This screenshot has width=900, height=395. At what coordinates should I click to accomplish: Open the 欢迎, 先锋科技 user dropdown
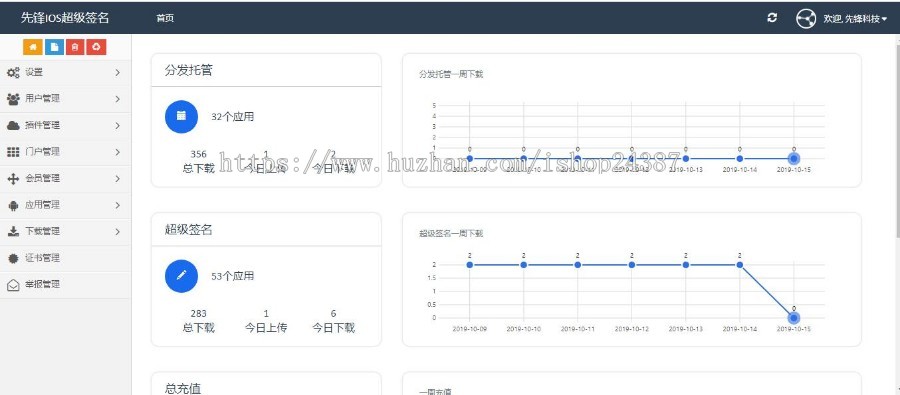tap(855, 18)
